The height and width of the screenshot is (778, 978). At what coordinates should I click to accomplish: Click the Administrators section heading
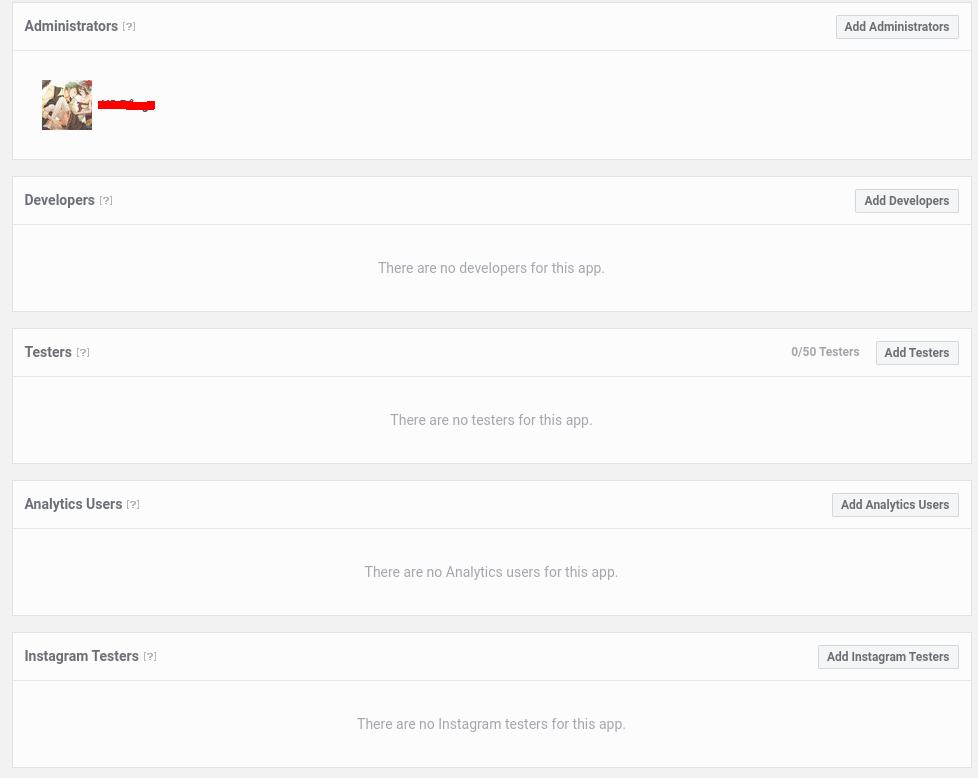(x=71, y=26)
